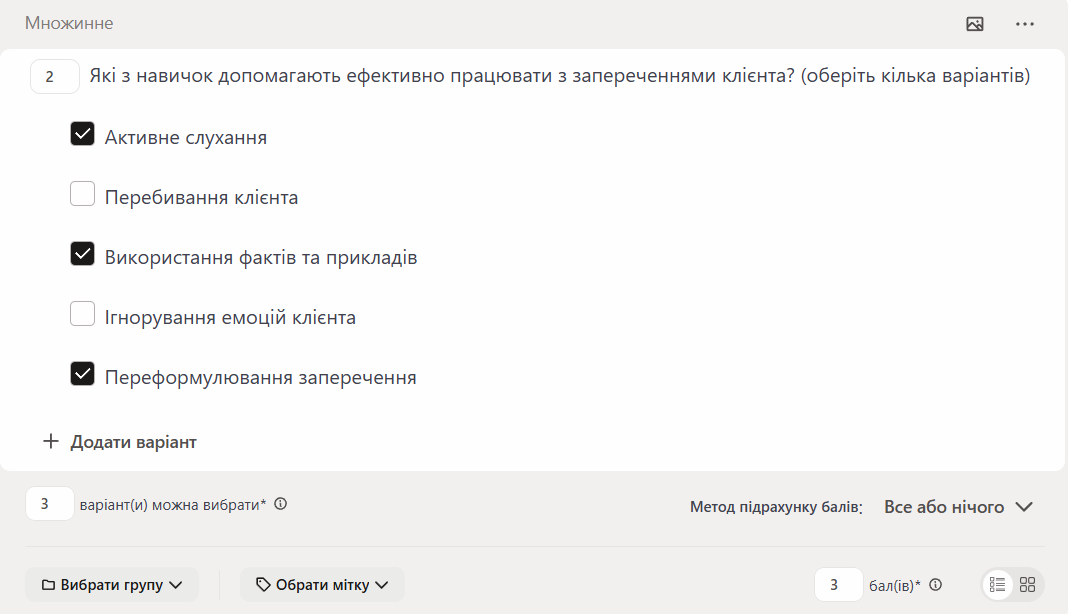1069x614 pixels.
Task: Uncheck the 'Переформулювання заперечення' checkbox
Action: (x=82, y=374)
